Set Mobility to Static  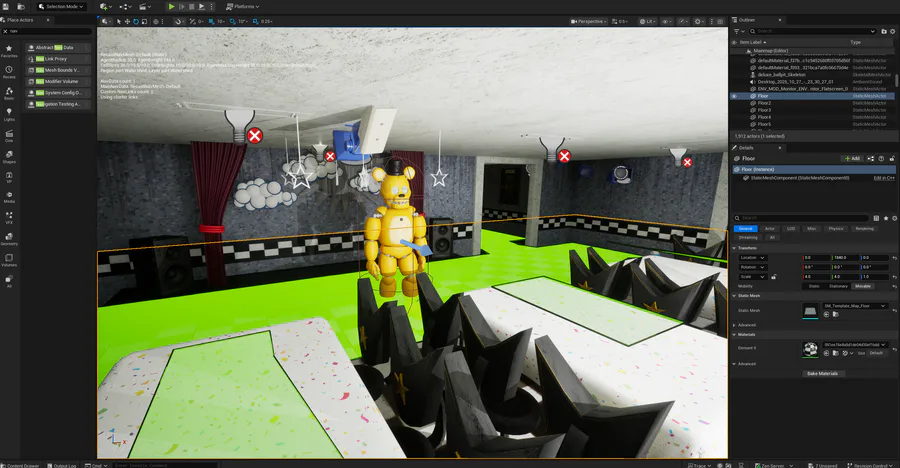pyautogui.click(x=814, y=286)
